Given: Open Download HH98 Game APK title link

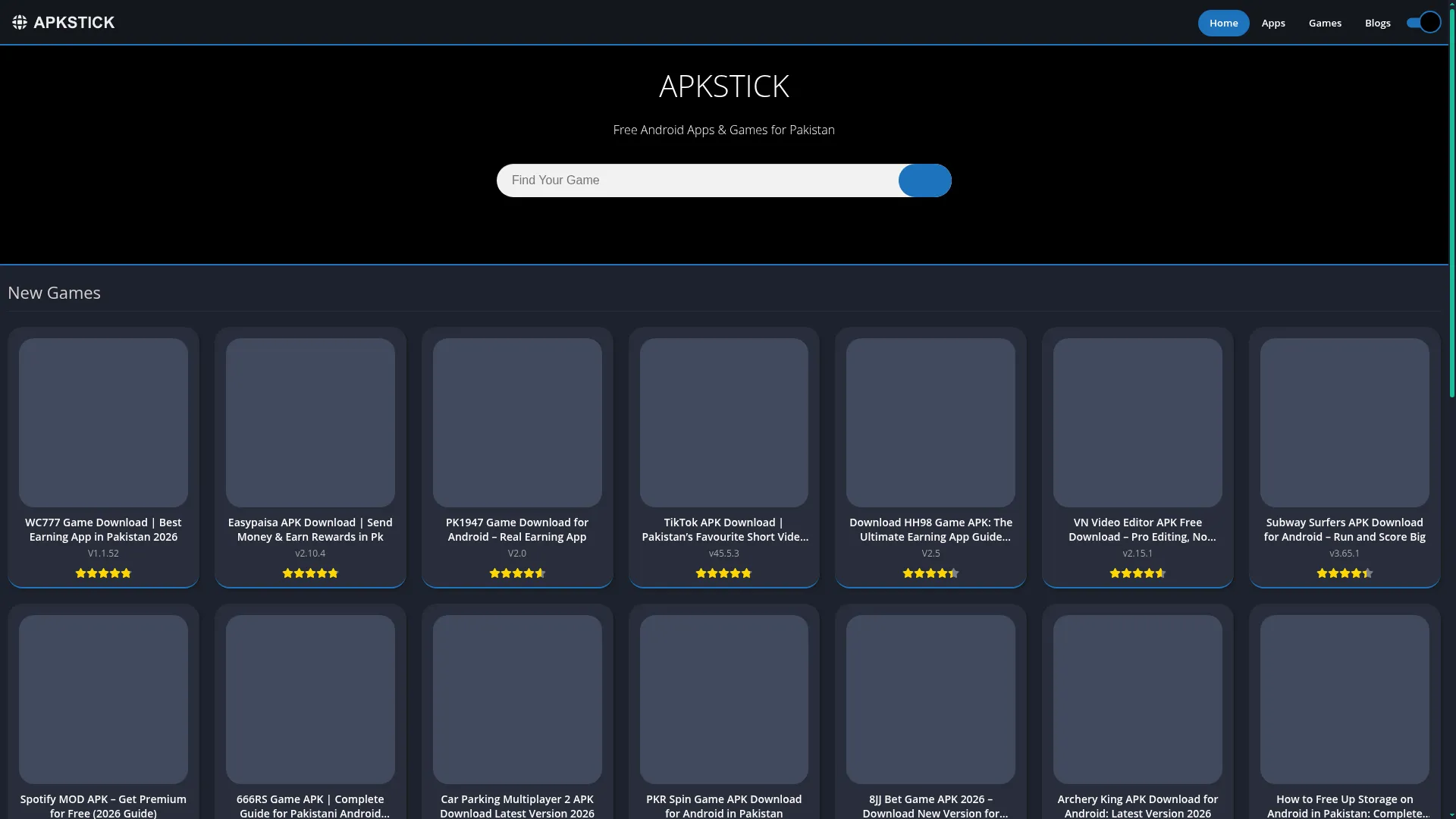Looking at the screenshot, I should point(930,529).
